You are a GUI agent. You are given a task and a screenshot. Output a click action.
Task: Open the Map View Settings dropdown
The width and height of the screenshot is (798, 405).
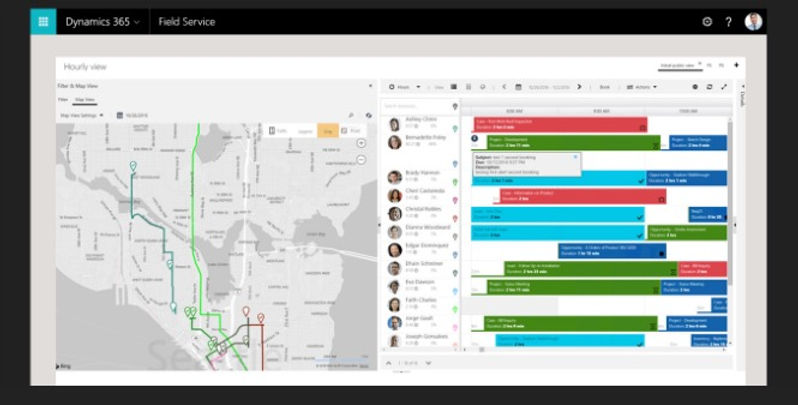[x=84, y=115]
